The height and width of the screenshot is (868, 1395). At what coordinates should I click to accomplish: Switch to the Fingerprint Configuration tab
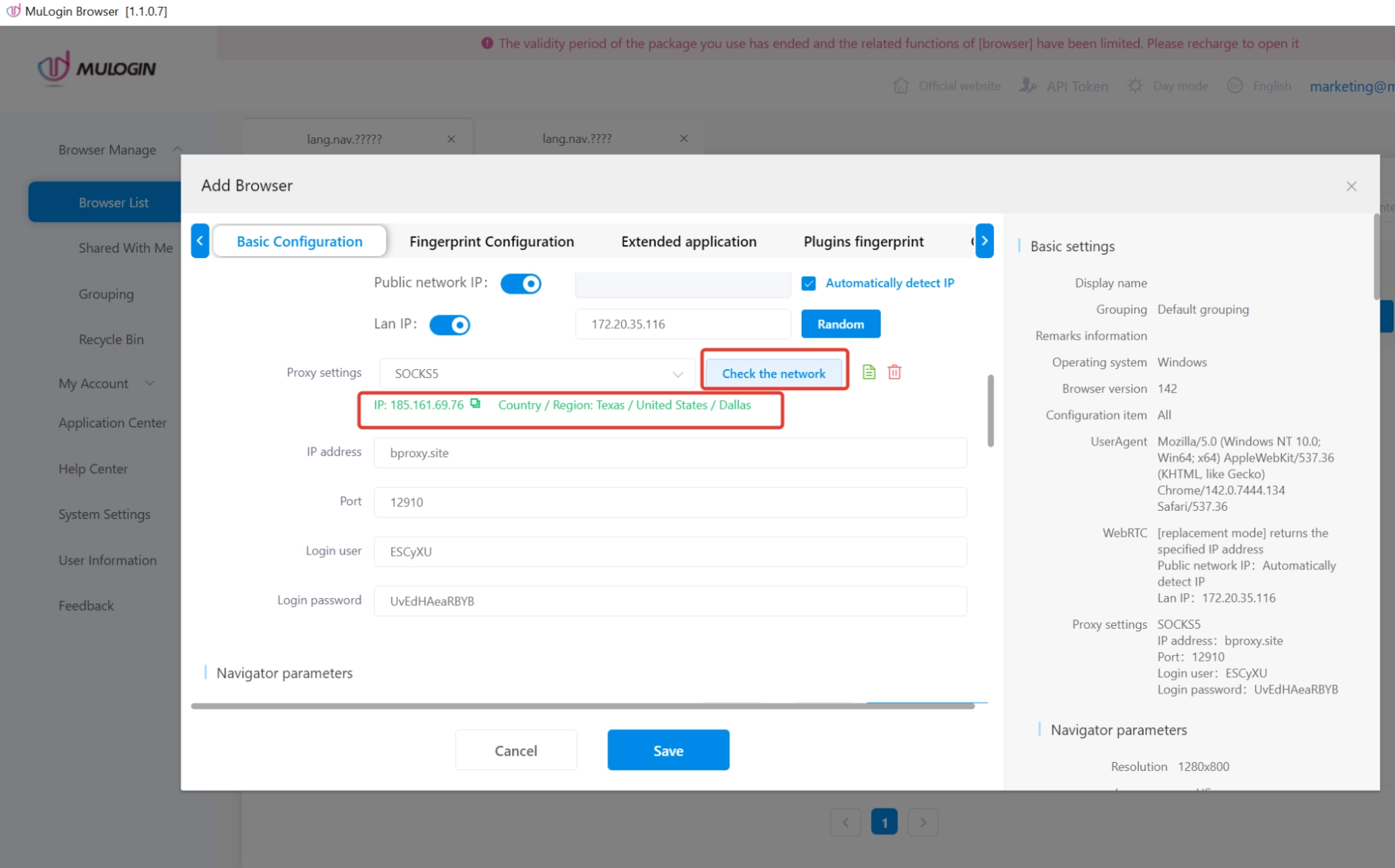pyautogui.click(x=491, y=241)
